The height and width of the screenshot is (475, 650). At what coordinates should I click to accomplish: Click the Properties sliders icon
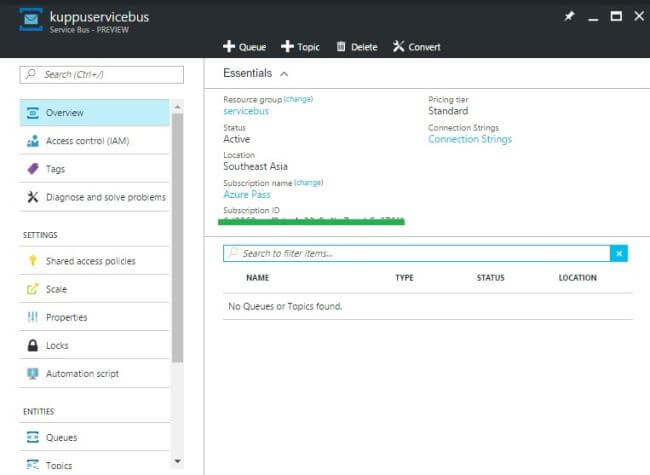33,317
